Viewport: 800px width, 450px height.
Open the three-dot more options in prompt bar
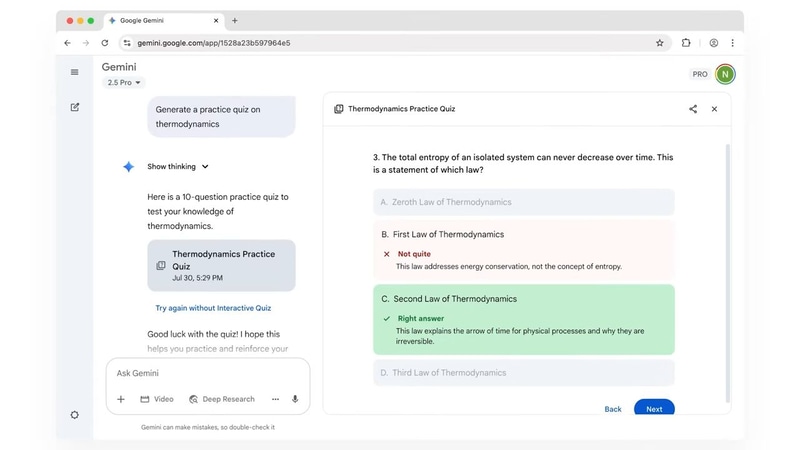275,399
